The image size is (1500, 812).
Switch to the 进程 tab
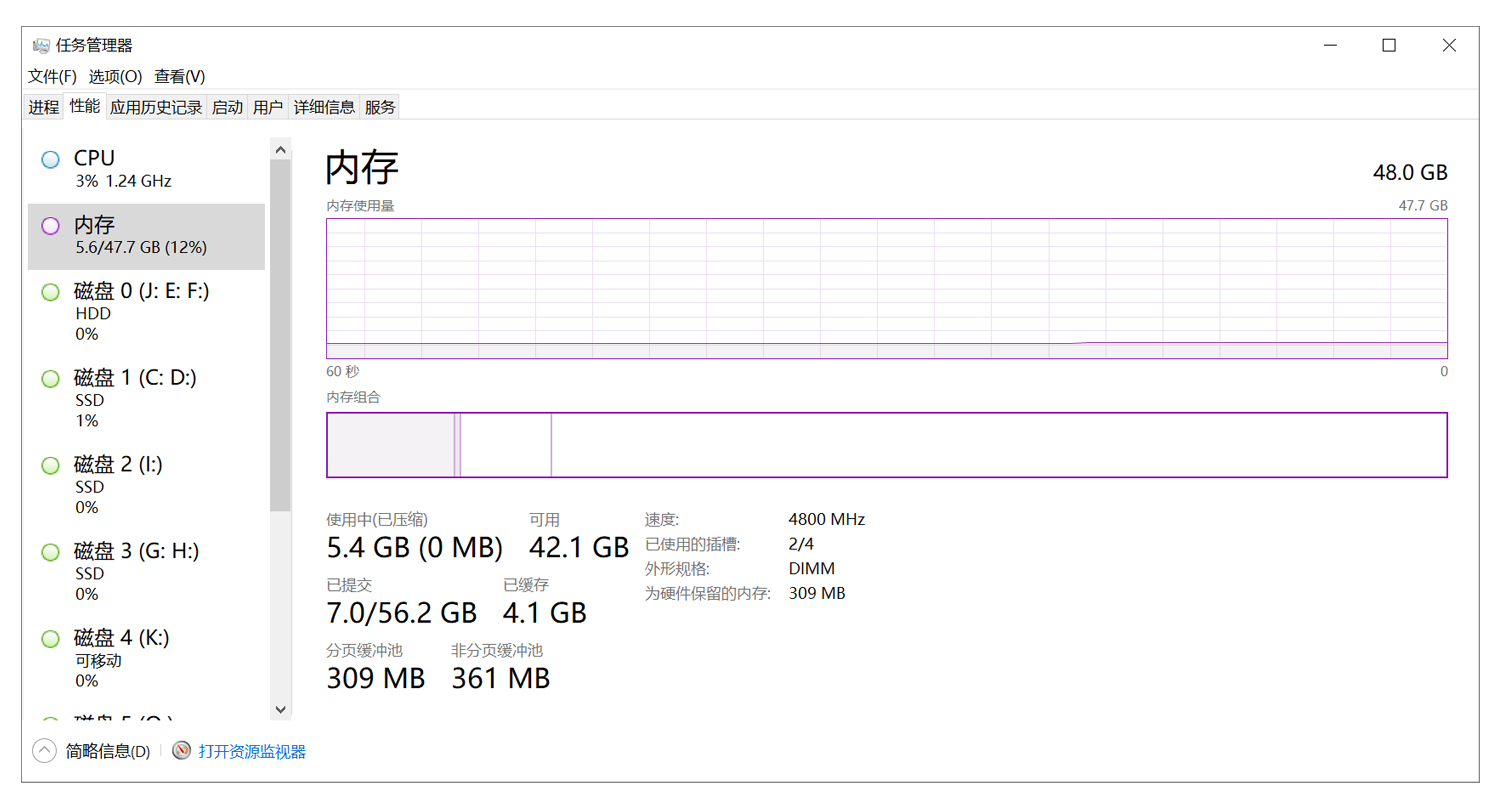click(43, 108)
